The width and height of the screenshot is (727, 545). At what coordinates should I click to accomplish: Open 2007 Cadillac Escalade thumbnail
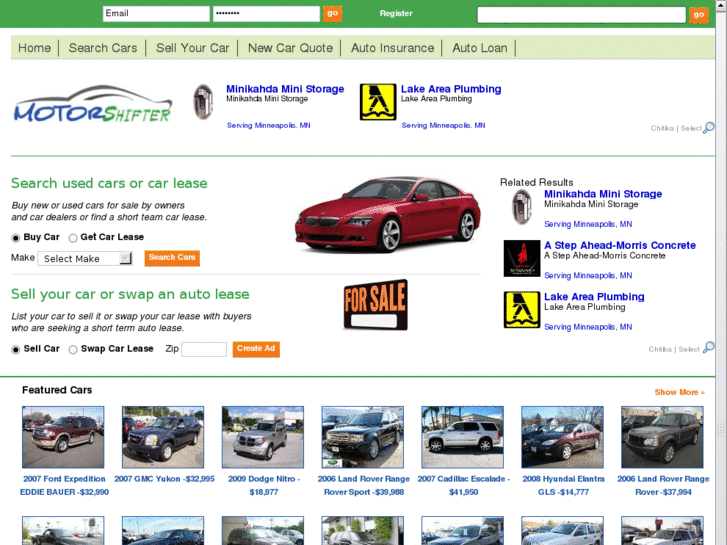click(462, 437)
